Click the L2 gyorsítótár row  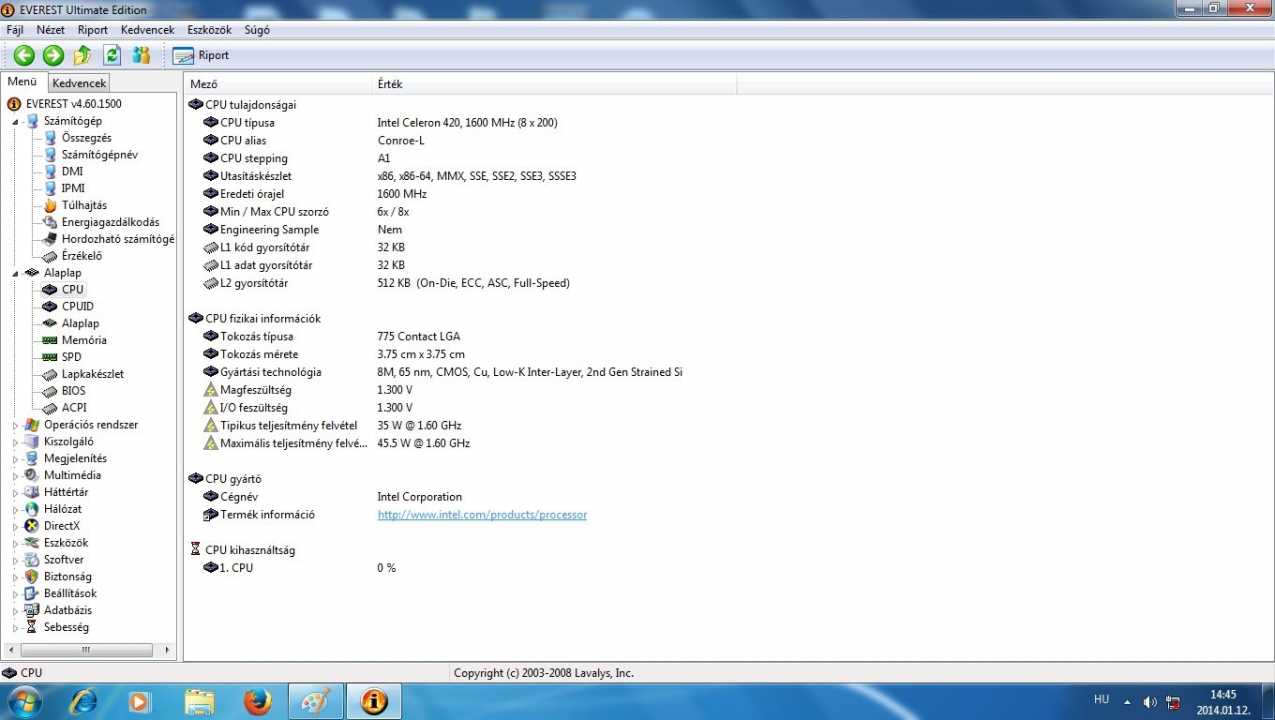point(386,283)
